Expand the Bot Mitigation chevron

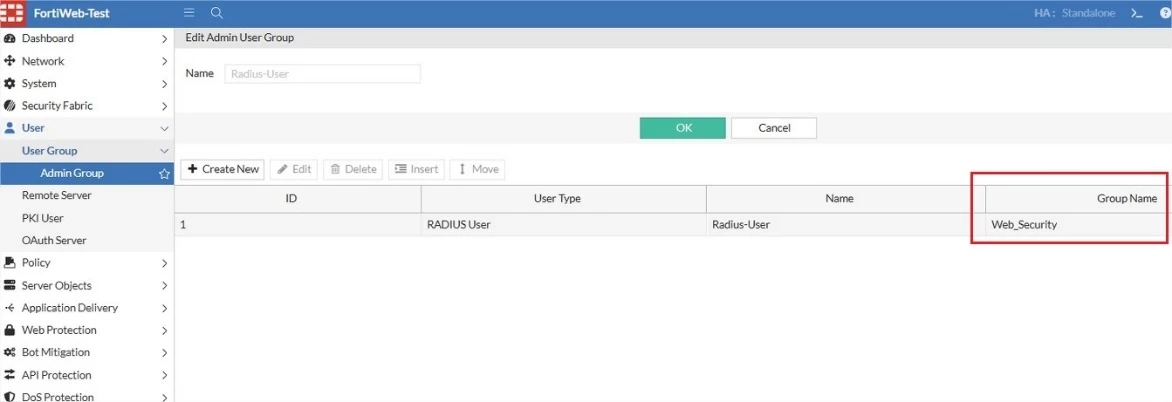point(164,353)
